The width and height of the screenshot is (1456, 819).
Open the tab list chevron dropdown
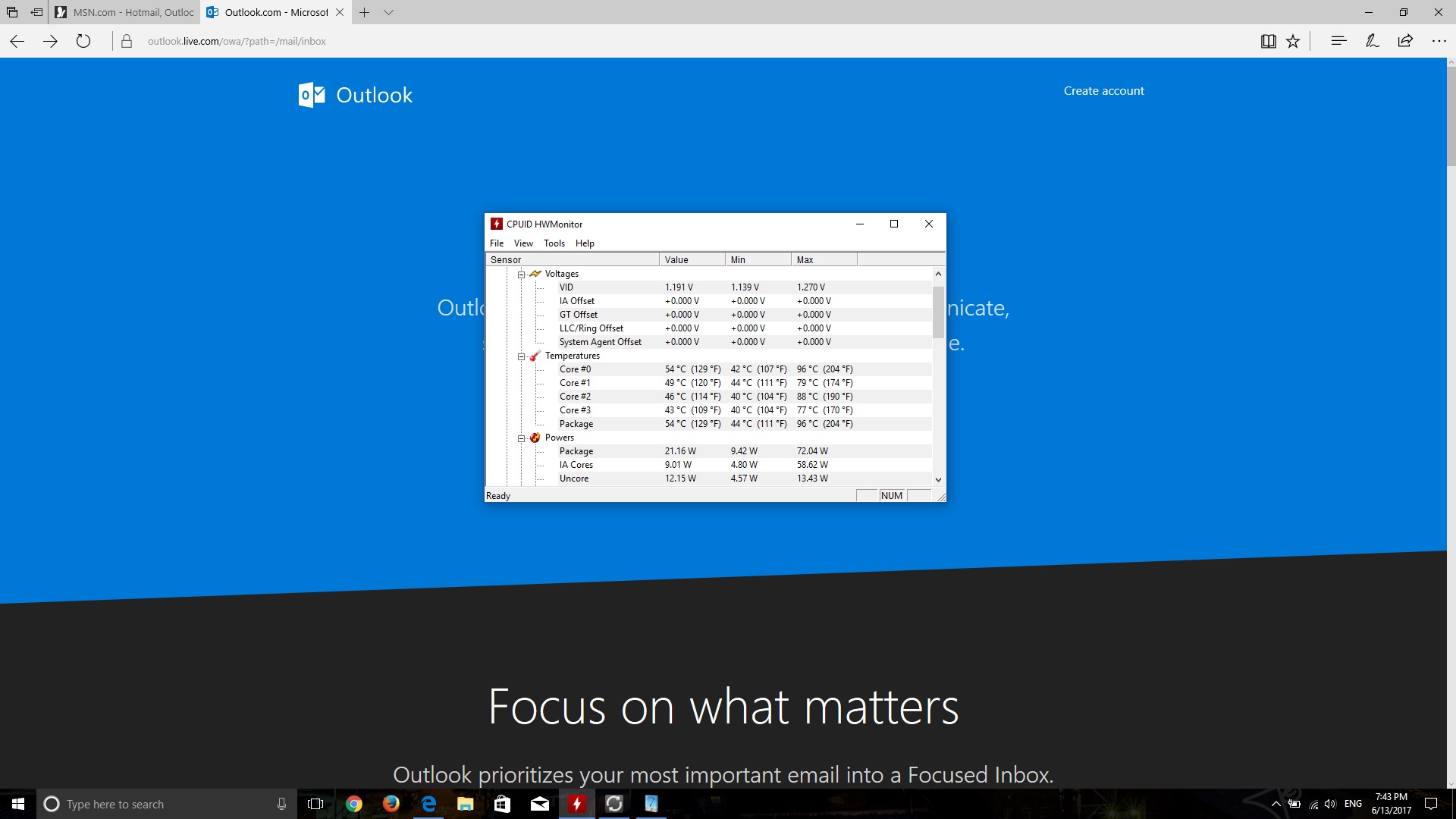388,12
